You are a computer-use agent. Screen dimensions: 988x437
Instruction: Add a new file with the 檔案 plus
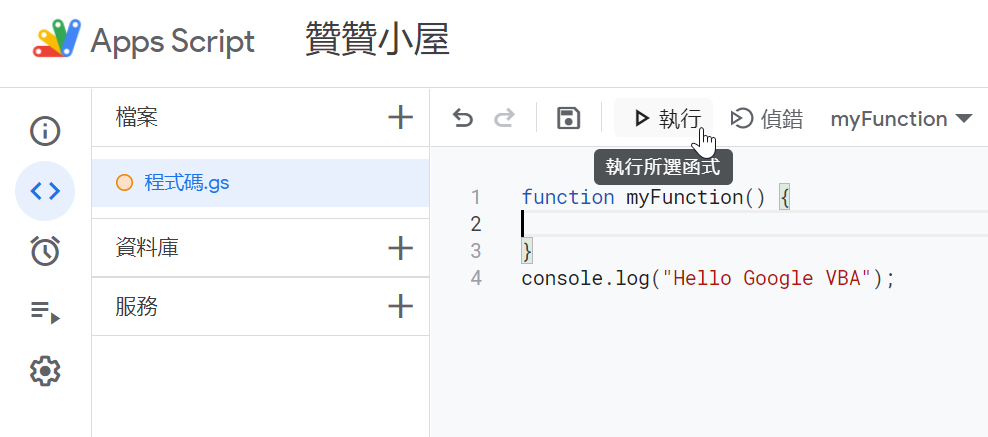tap(400, 117)
